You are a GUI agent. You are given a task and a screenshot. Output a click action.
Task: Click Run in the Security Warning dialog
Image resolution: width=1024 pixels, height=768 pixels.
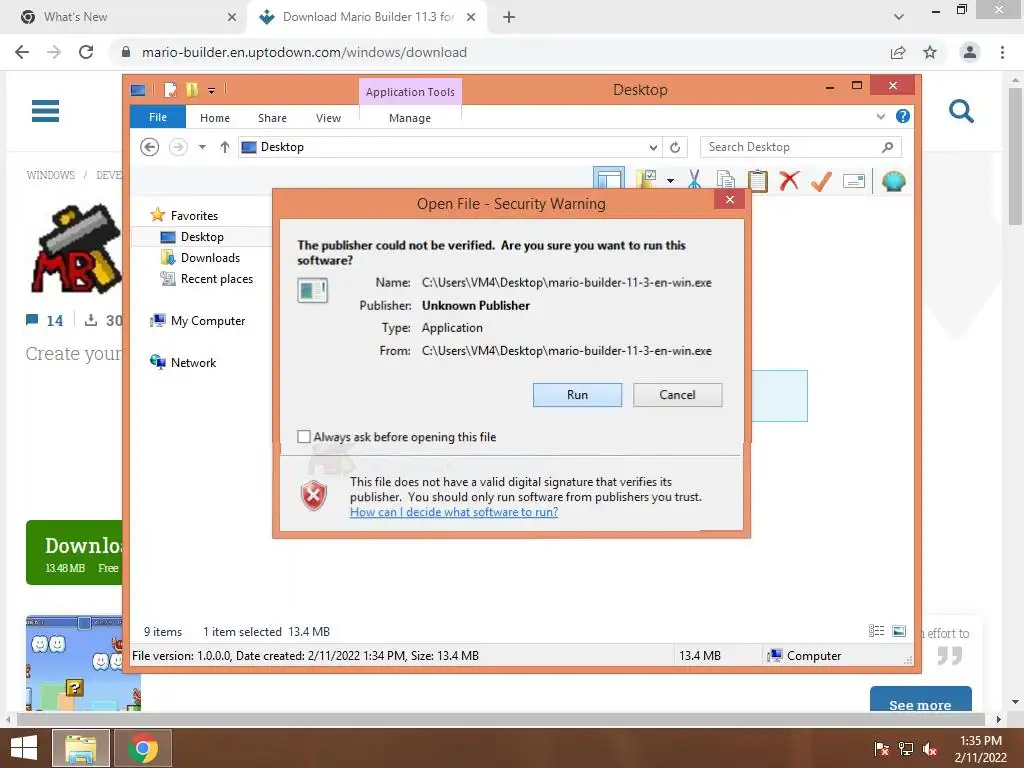coord(577,394)
